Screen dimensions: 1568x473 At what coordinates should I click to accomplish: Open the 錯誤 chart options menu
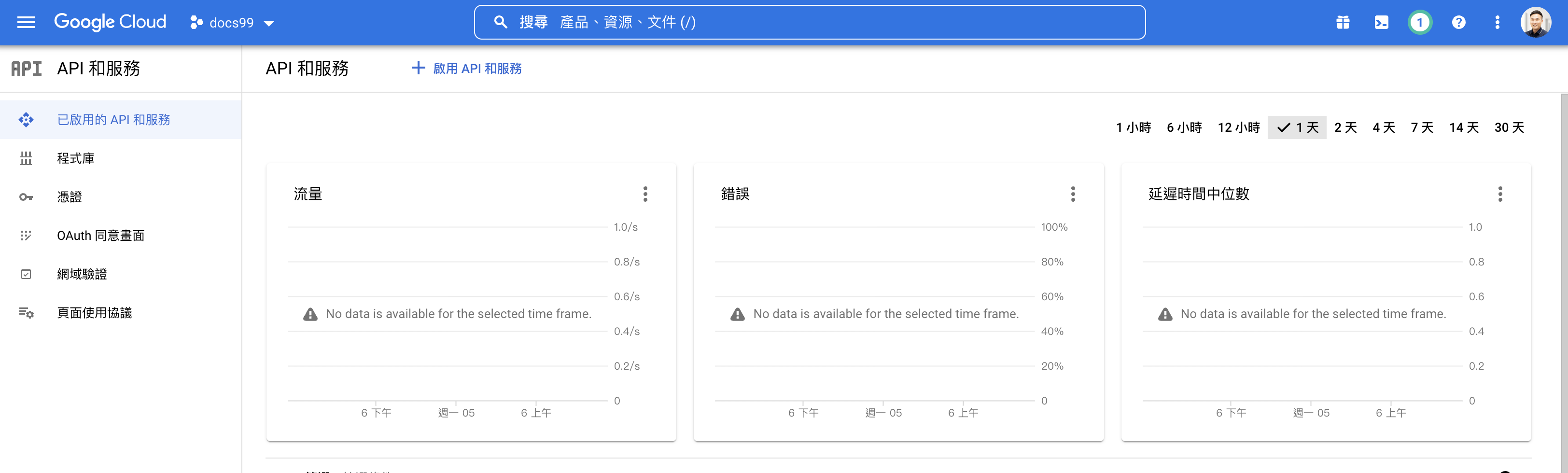1073,194
